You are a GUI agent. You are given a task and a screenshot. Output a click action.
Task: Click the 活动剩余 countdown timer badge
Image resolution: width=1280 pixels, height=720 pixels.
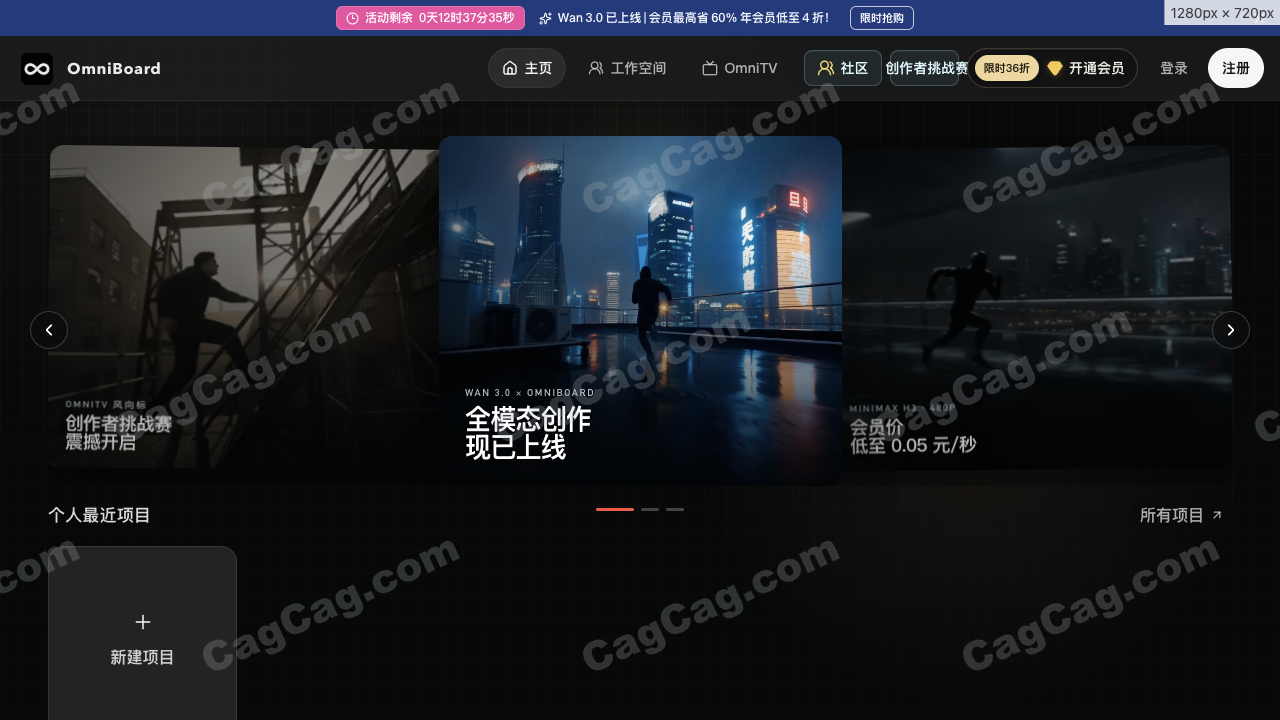pyautogui.click(x=430, y=18)
